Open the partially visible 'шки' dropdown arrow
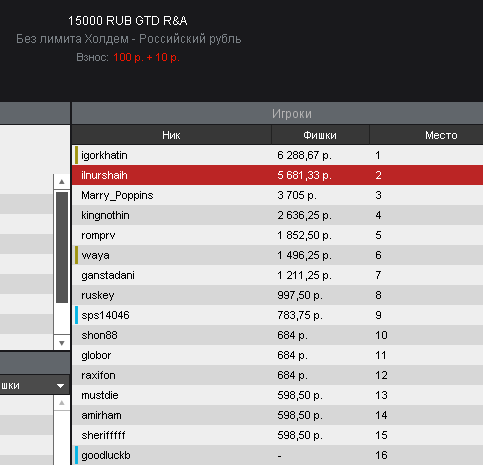Viewport: 483px width, 465px height. click(60, 386)
